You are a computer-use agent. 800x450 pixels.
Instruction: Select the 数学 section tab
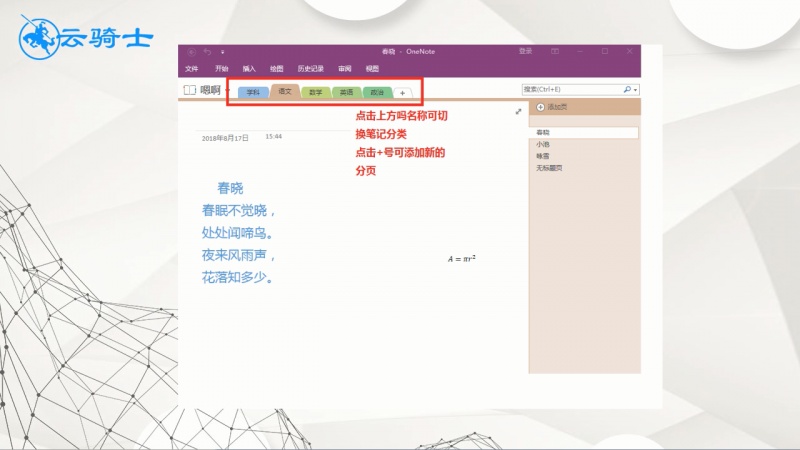coord(316,92)
